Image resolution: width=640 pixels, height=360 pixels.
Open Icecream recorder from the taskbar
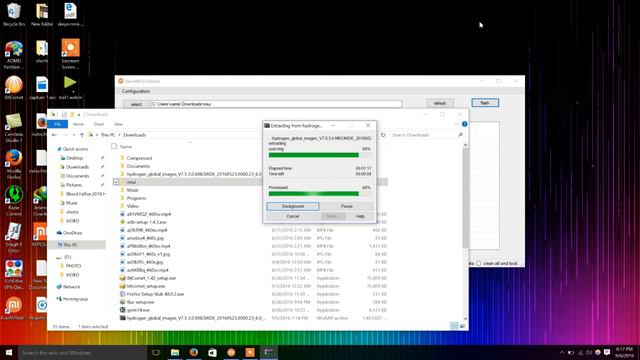point(250,352)
